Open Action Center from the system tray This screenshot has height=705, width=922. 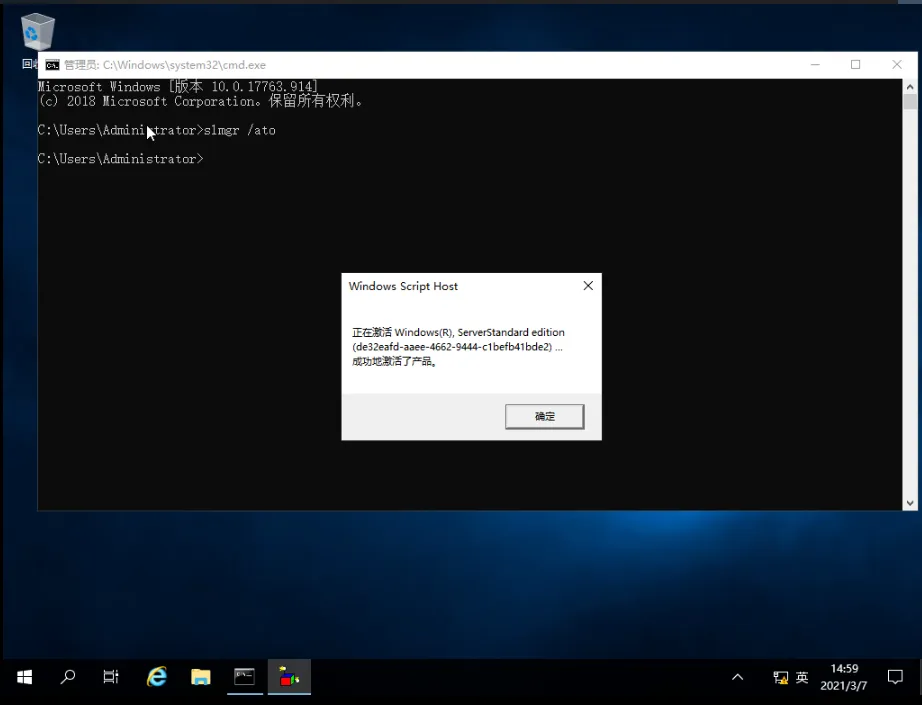point(894,677)
